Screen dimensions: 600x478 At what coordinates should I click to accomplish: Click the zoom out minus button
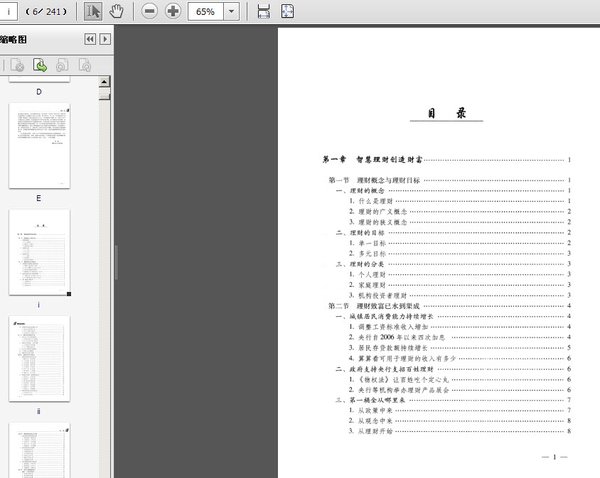point(149,11)
